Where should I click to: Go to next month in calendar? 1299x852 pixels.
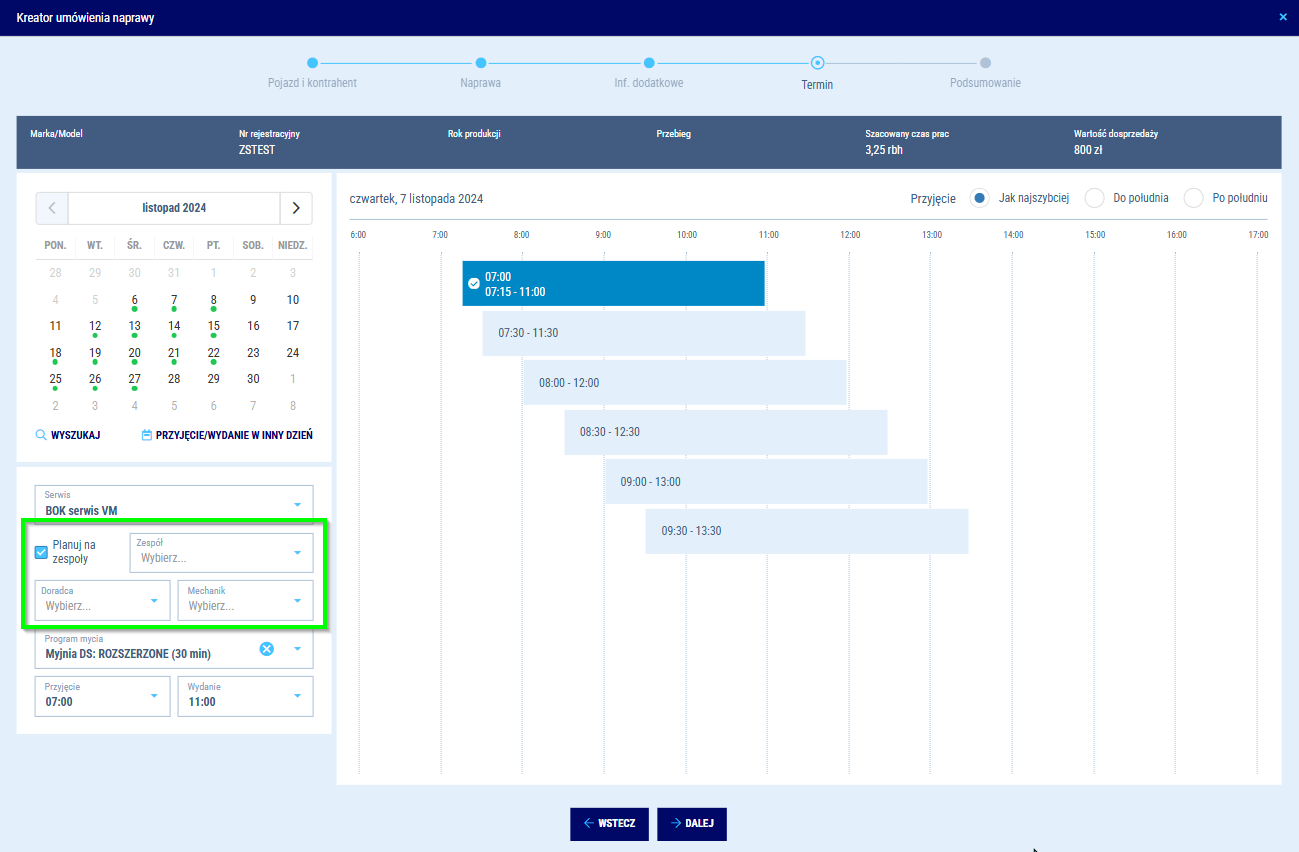pyautogui.click(x=296, y=208)
